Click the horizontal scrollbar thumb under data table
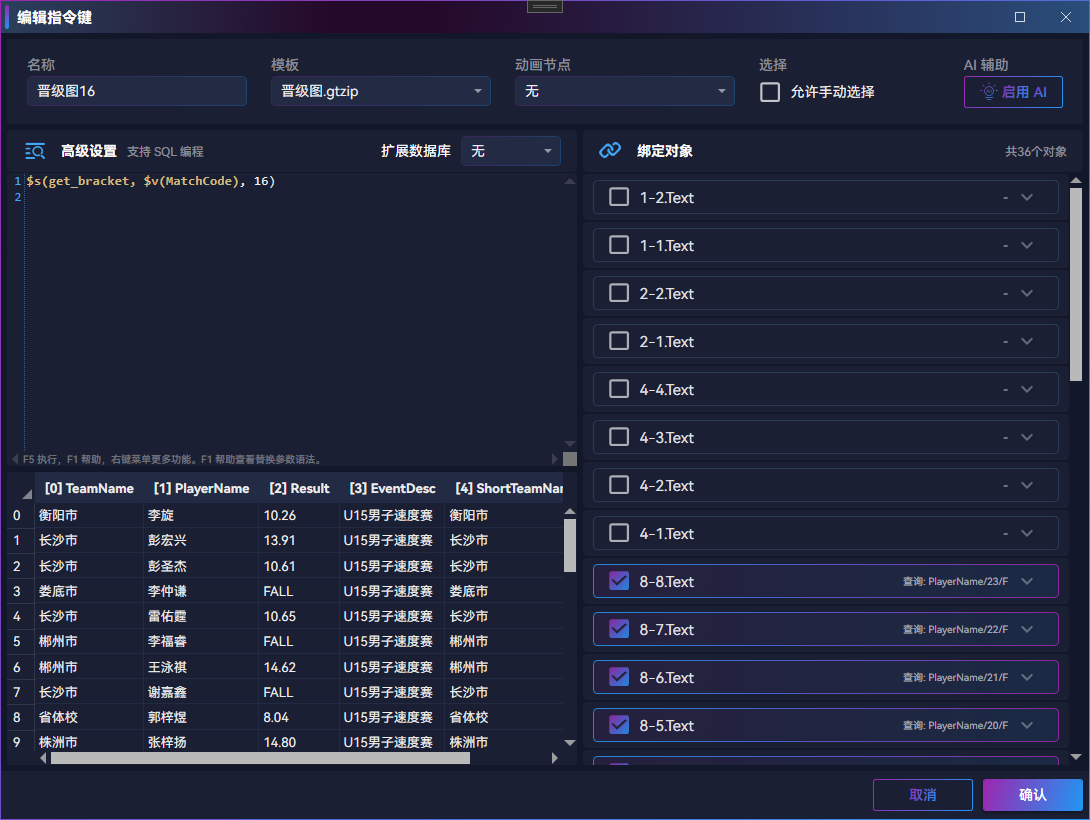The width and height of the screenshot is (1090, 820). click(x=260, y=758)
